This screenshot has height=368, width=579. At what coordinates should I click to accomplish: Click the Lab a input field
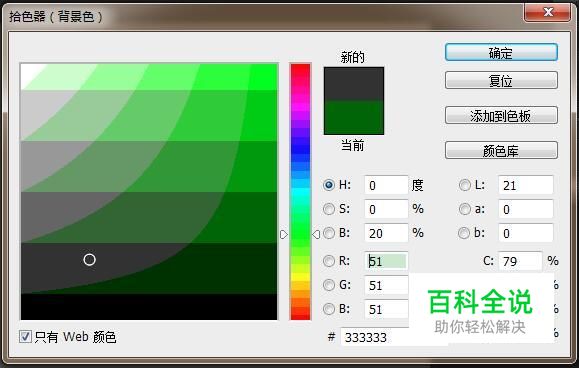[x=525, y=209]
